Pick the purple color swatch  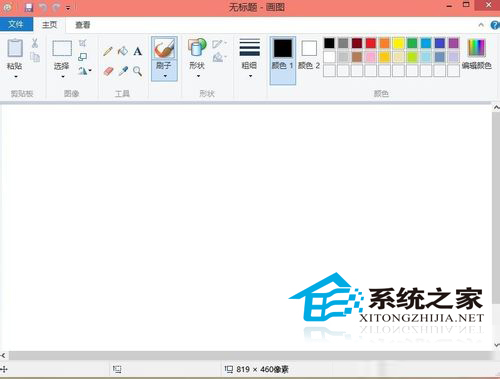coord(453,43)
